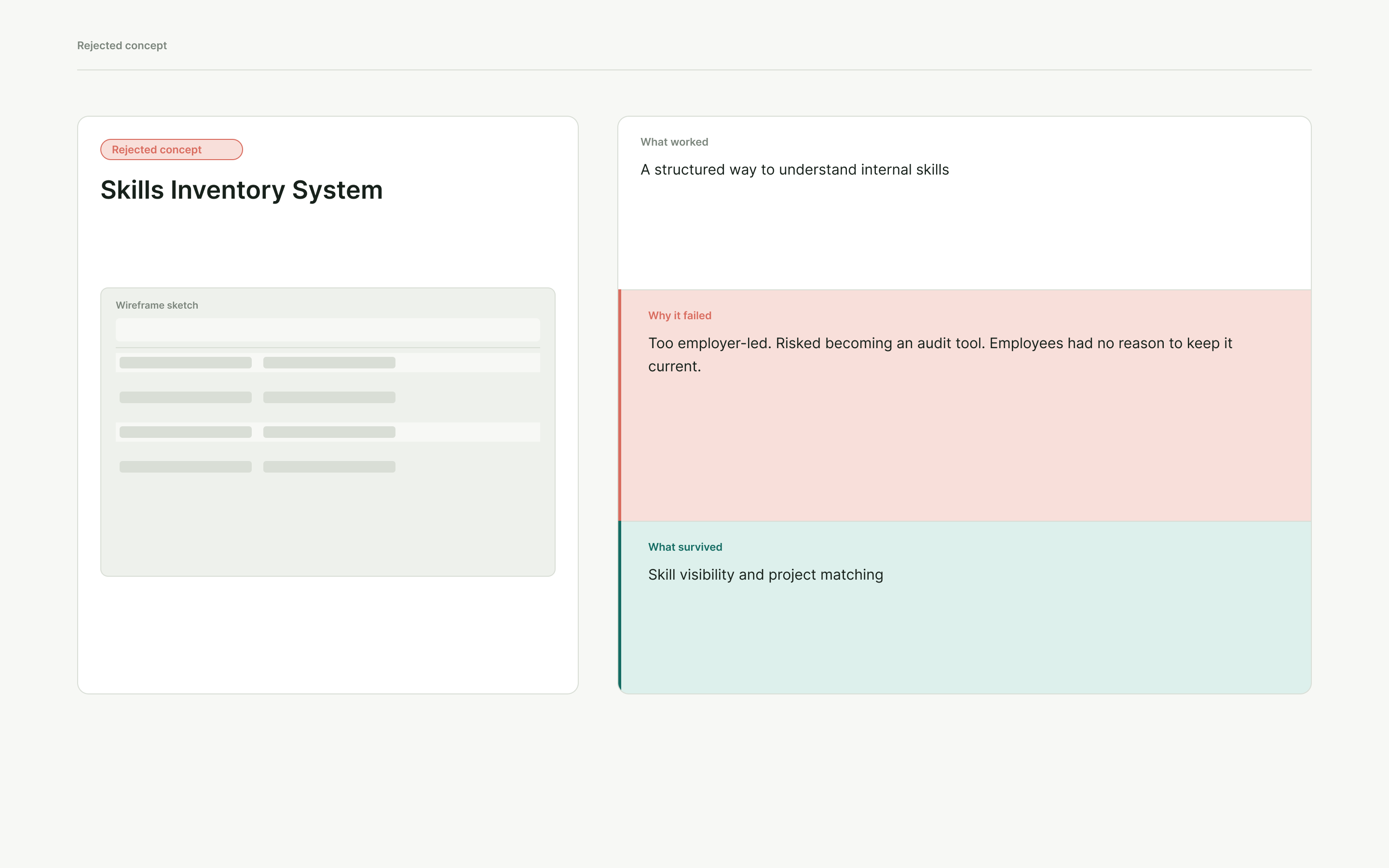Click the 'Rejected concept' header label at top
Screen dimensions: 1389x868
click(122, 45)
